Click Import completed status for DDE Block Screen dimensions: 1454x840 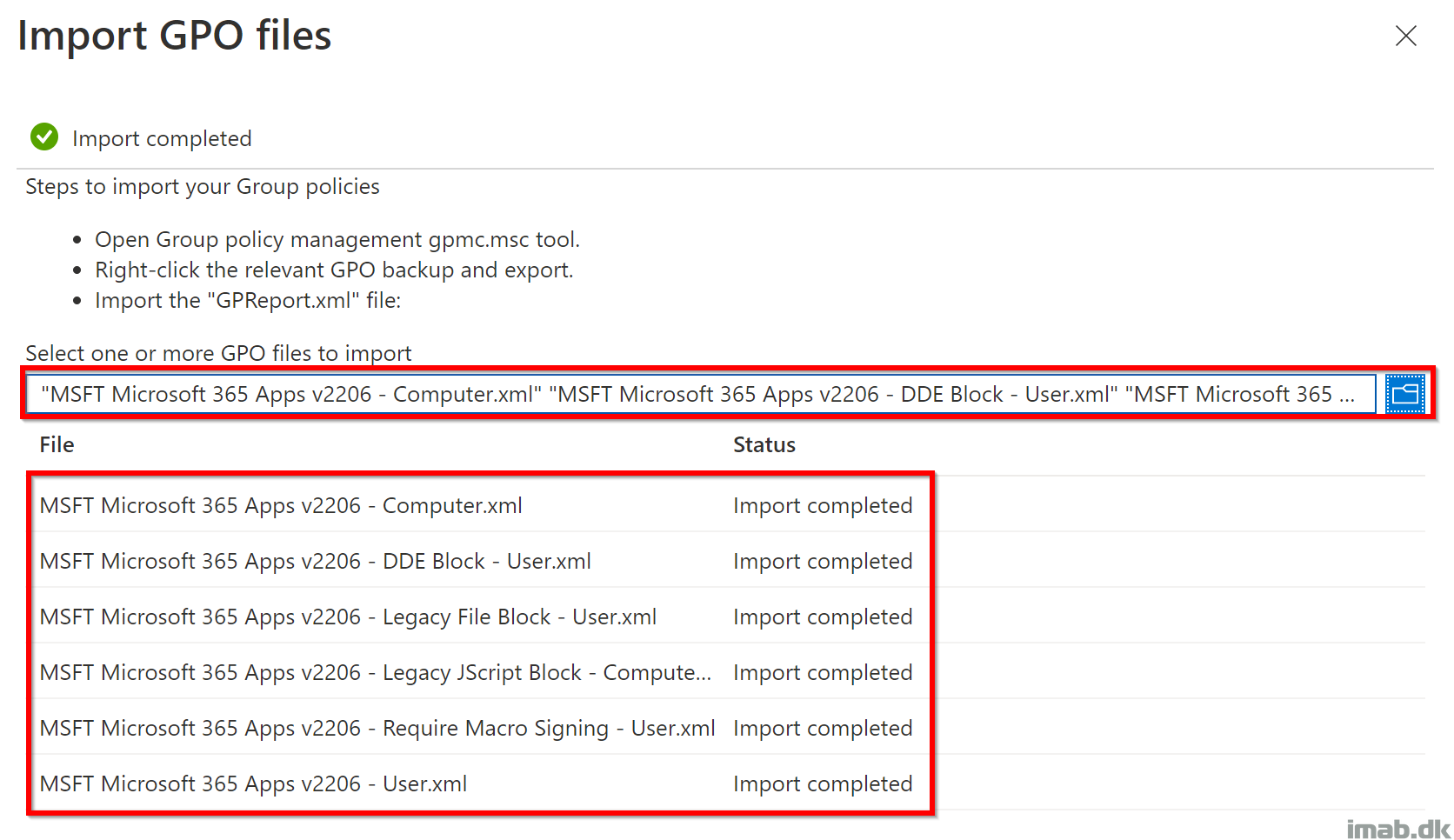click(x=823, y=561)
